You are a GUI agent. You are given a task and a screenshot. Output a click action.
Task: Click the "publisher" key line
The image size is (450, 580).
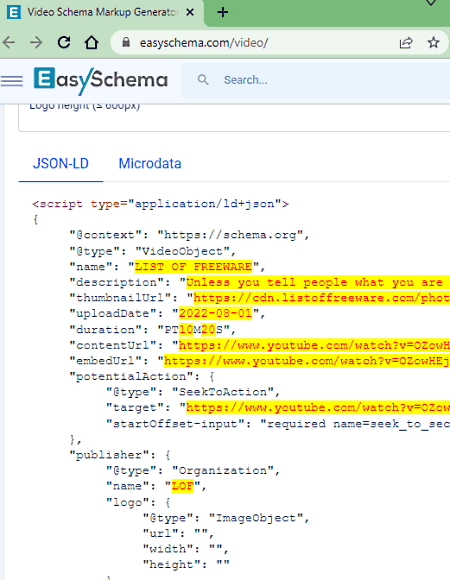point(120,455)
